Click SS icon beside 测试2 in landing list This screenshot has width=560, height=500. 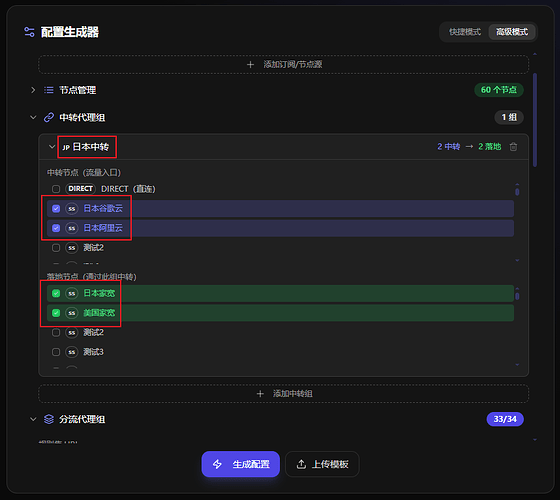click(x=72, y=332)
